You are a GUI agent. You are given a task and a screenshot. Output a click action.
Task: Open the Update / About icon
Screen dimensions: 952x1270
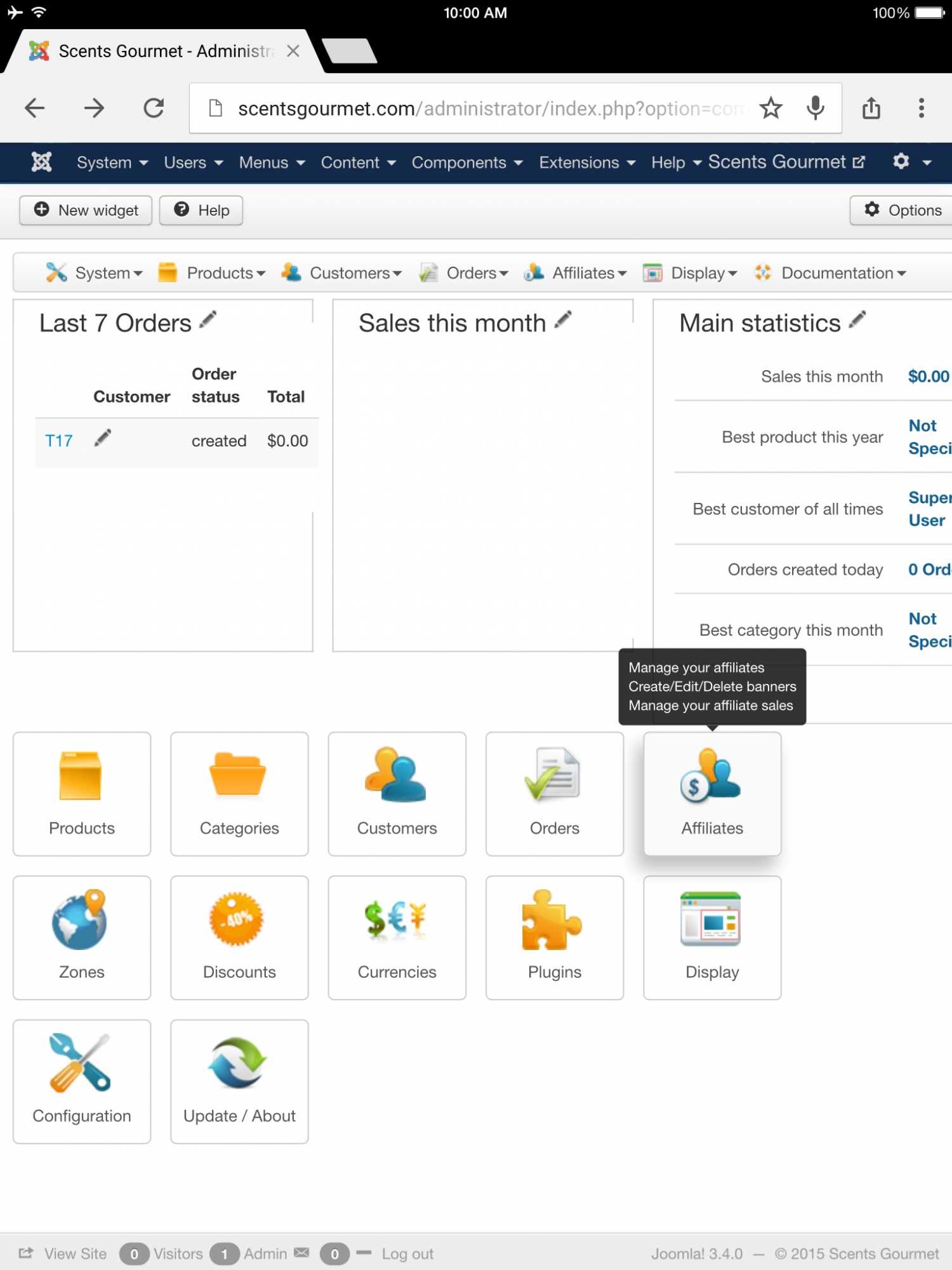[x=239, y=1081]
